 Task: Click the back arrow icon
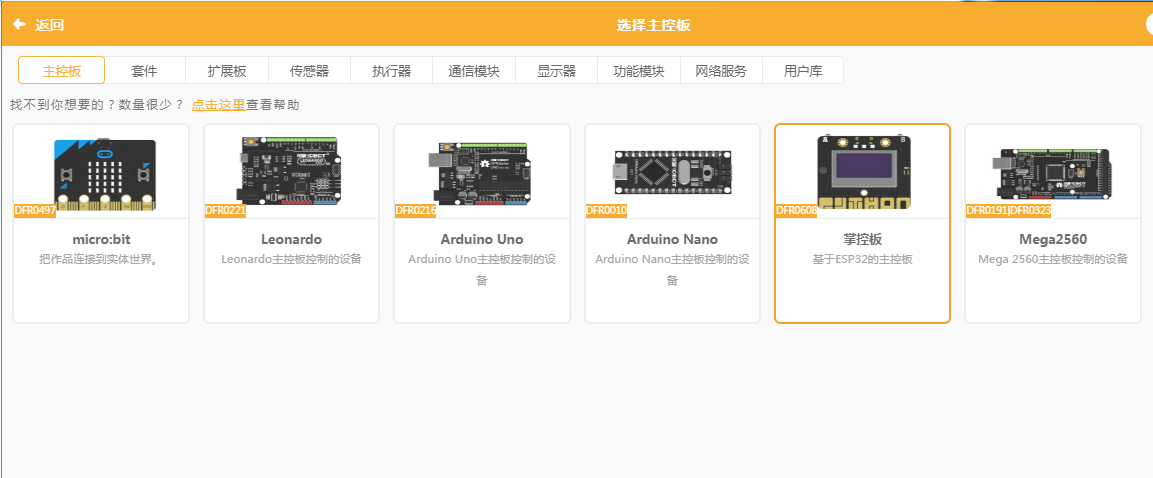[19, 24]
